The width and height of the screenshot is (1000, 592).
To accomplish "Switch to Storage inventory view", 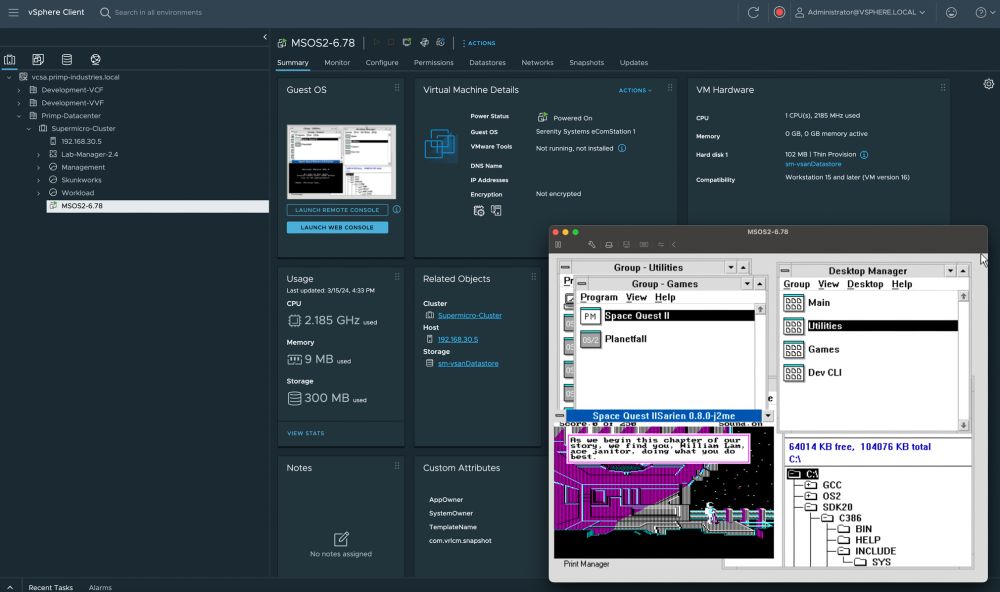I will tap(67, 59).
